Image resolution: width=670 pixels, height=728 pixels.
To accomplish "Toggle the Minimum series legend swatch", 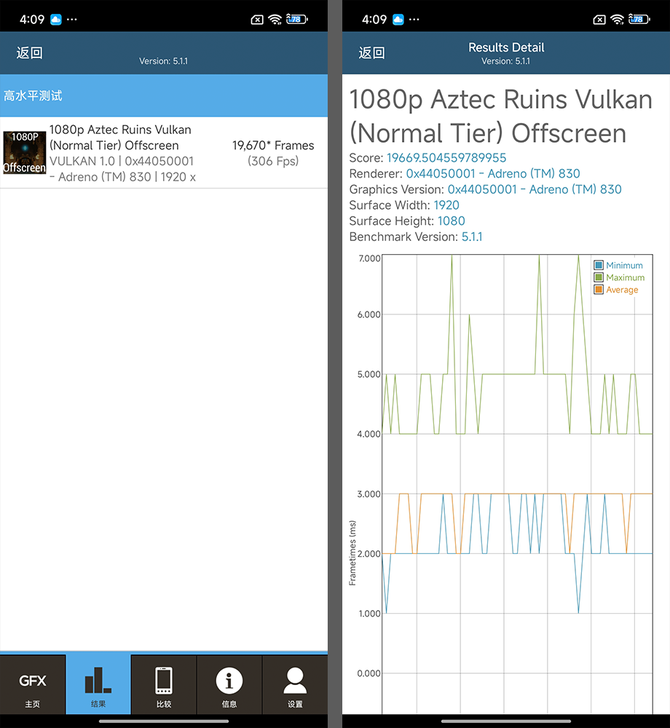I will [x=599, y=266].
